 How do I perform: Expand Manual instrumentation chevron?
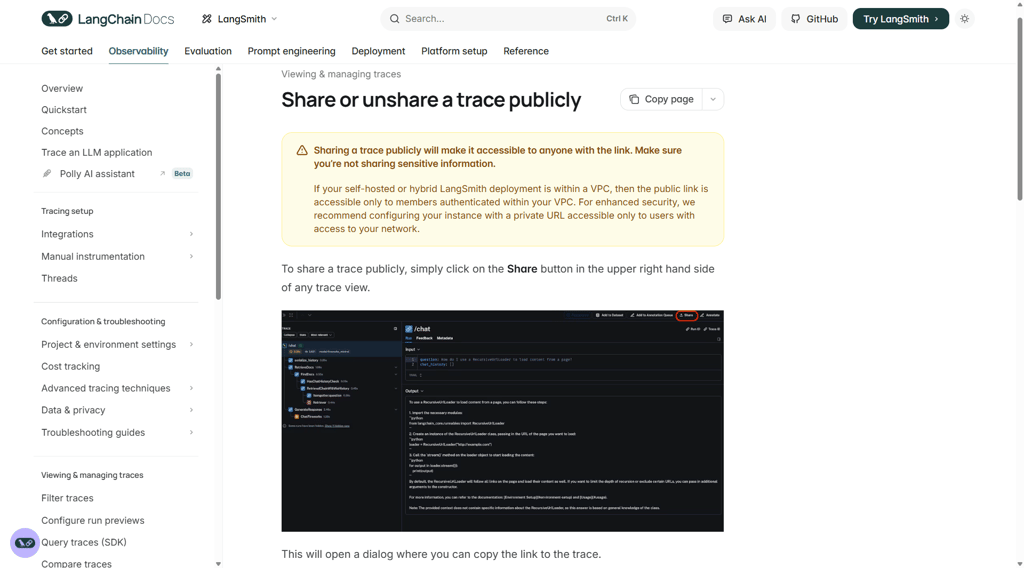191,257
